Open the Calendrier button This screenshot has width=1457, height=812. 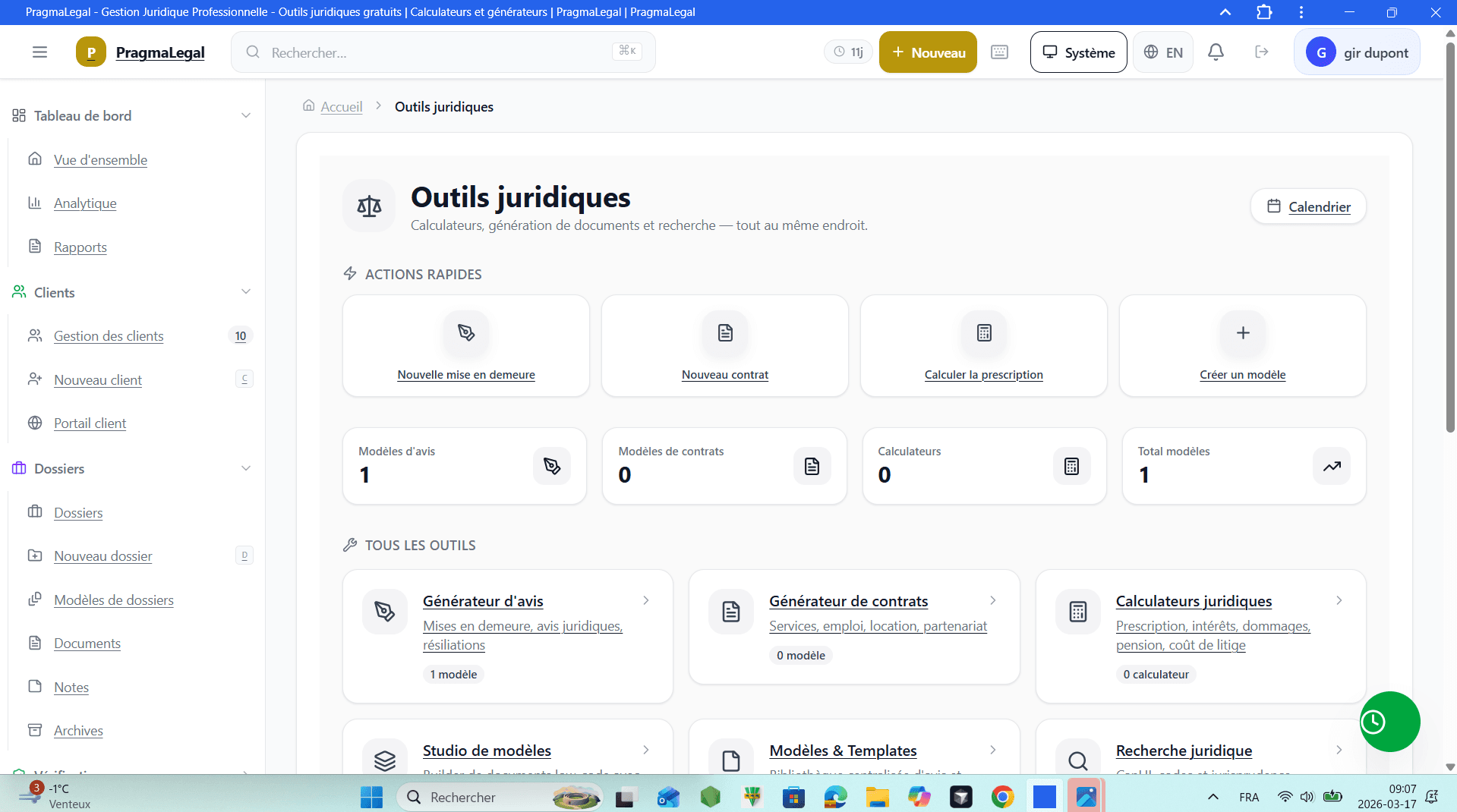[x=1308, y=206]
